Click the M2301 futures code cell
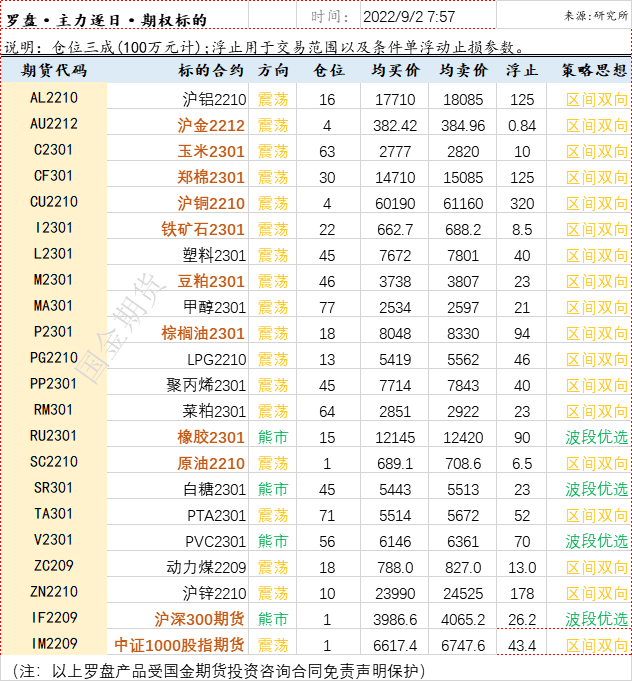 tap(53, 280)
